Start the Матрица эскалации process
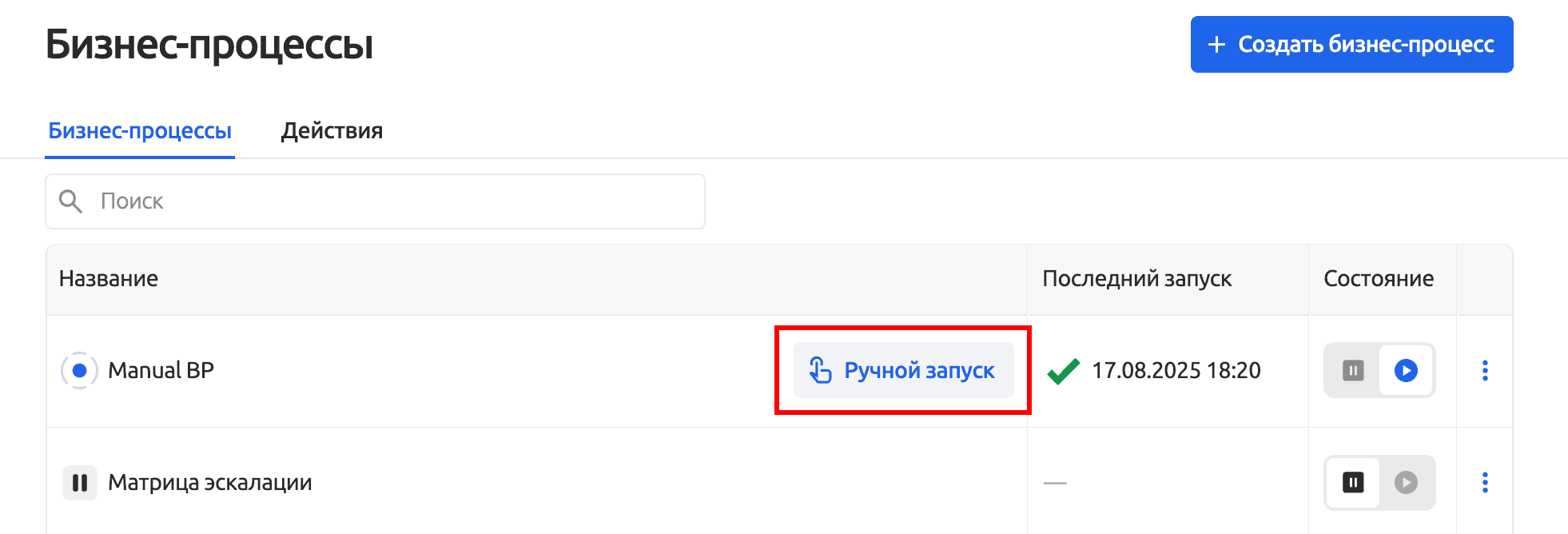The width and height of the screenshot is (1568, 534). (1406, 483)
